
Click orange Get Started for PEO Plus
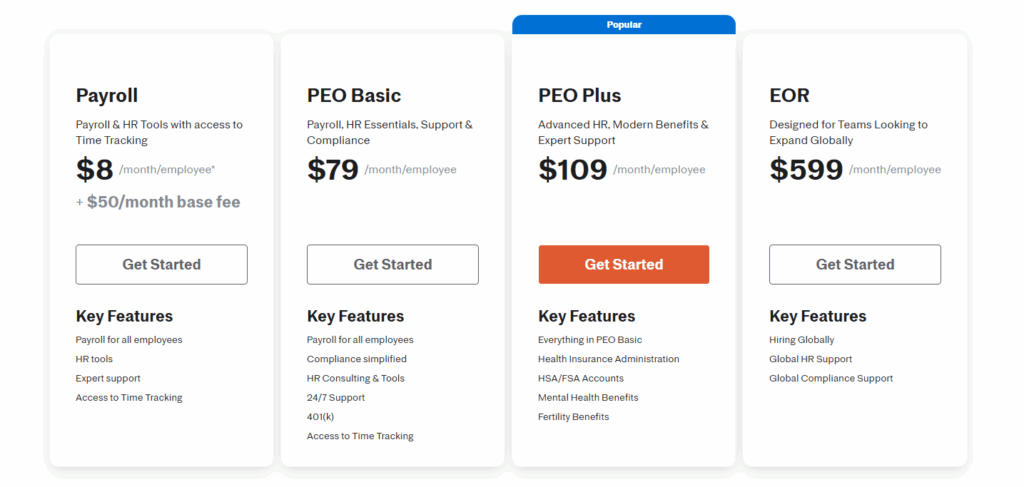tap(624, 264)
